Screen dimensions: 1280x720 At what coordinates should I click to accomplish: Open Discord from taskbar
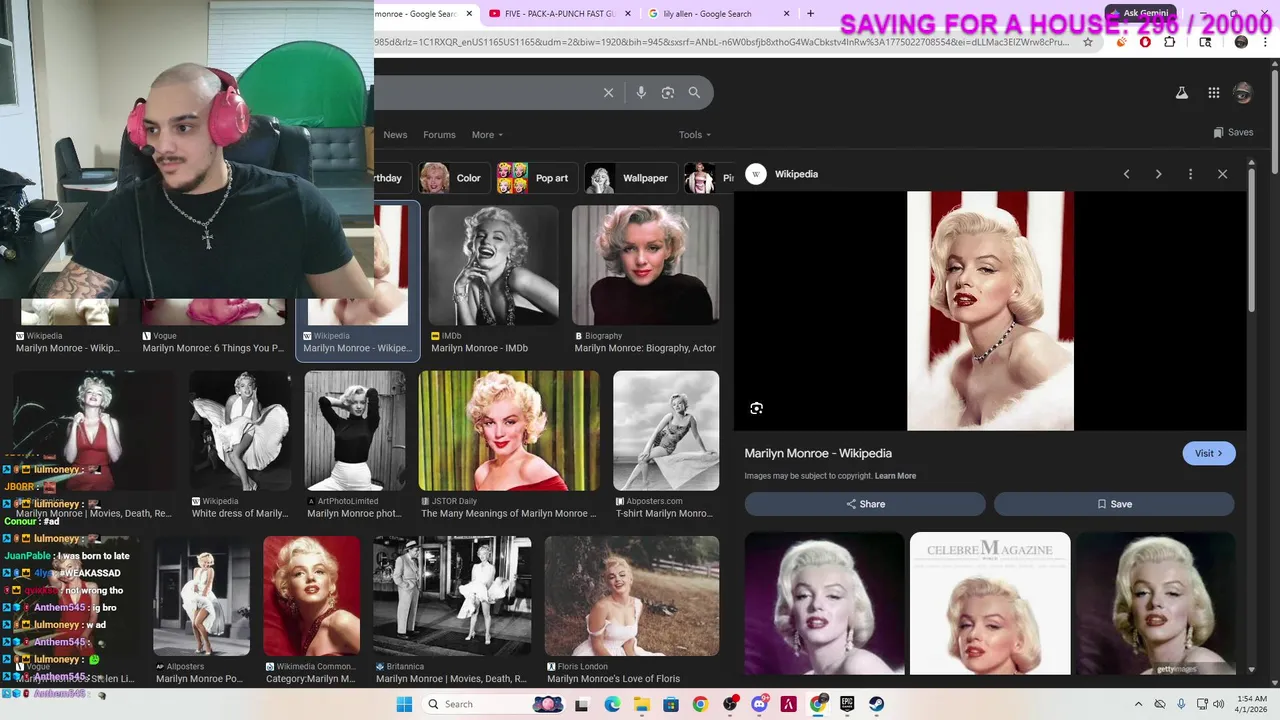pyautogui.click(x=759, y=704)
